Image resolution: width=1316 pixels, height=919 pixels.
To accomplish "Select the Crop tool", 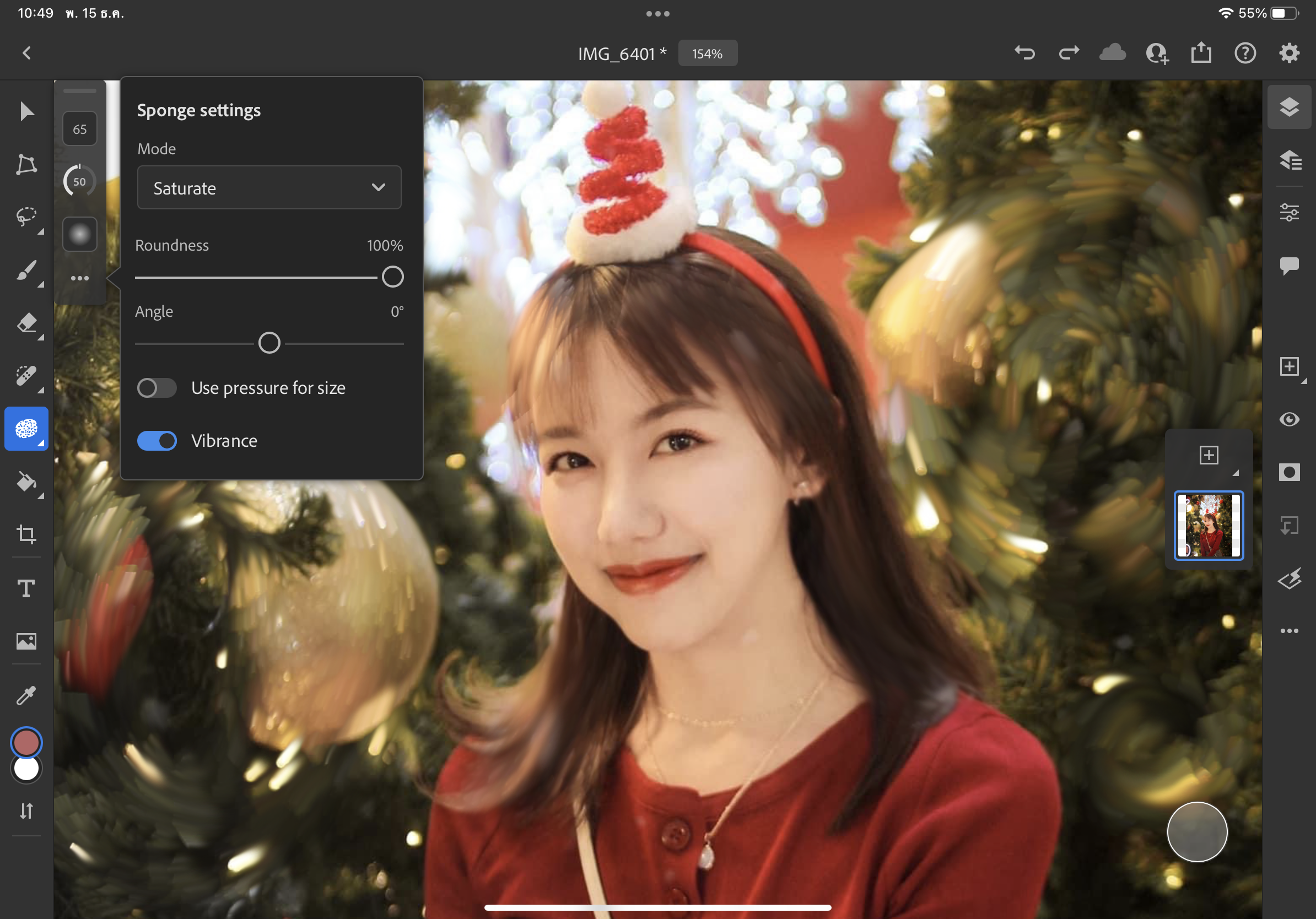I will 26,534.
